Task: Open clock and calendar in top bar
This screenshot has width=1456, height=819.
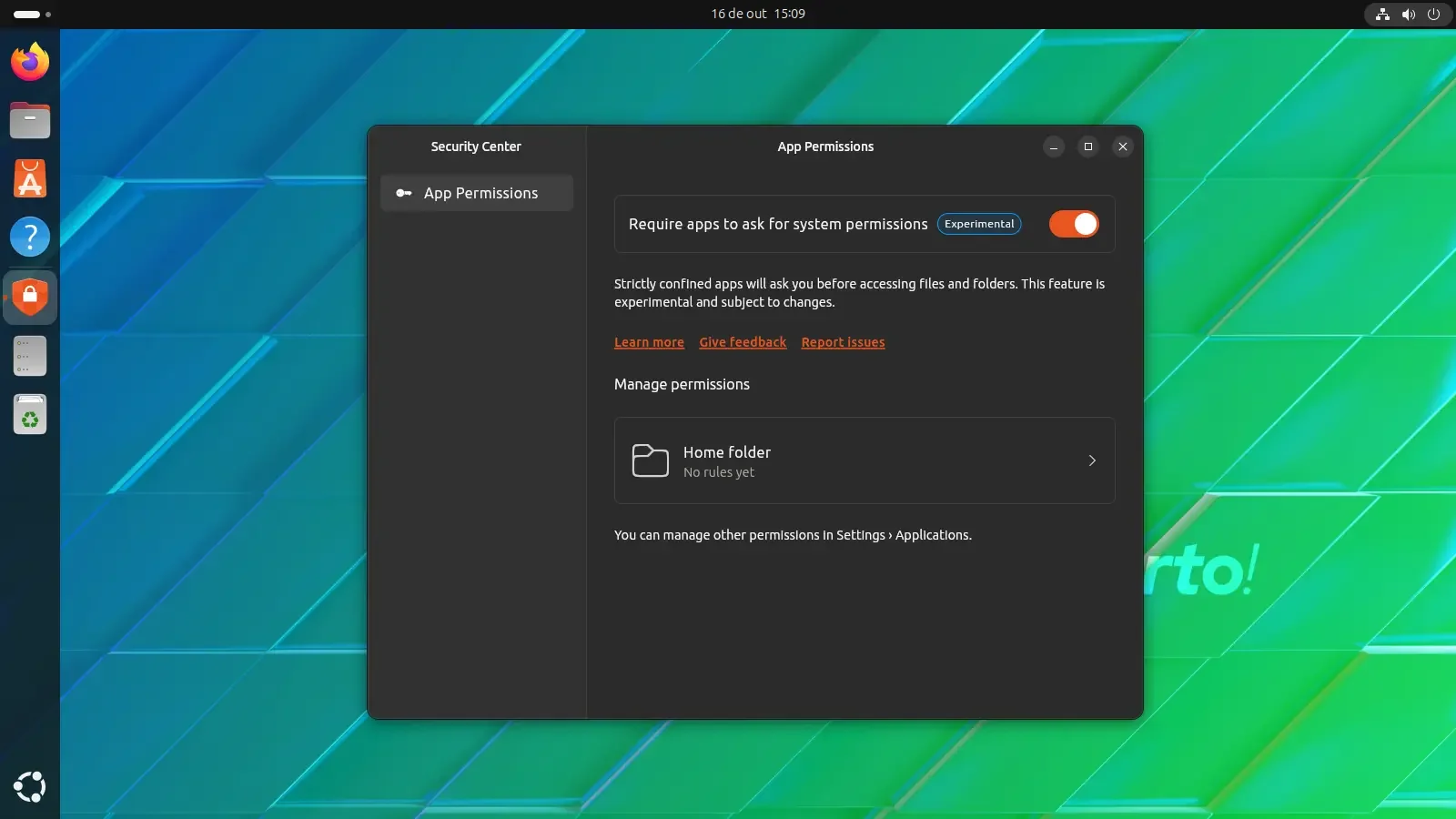Action: (758, 14)
